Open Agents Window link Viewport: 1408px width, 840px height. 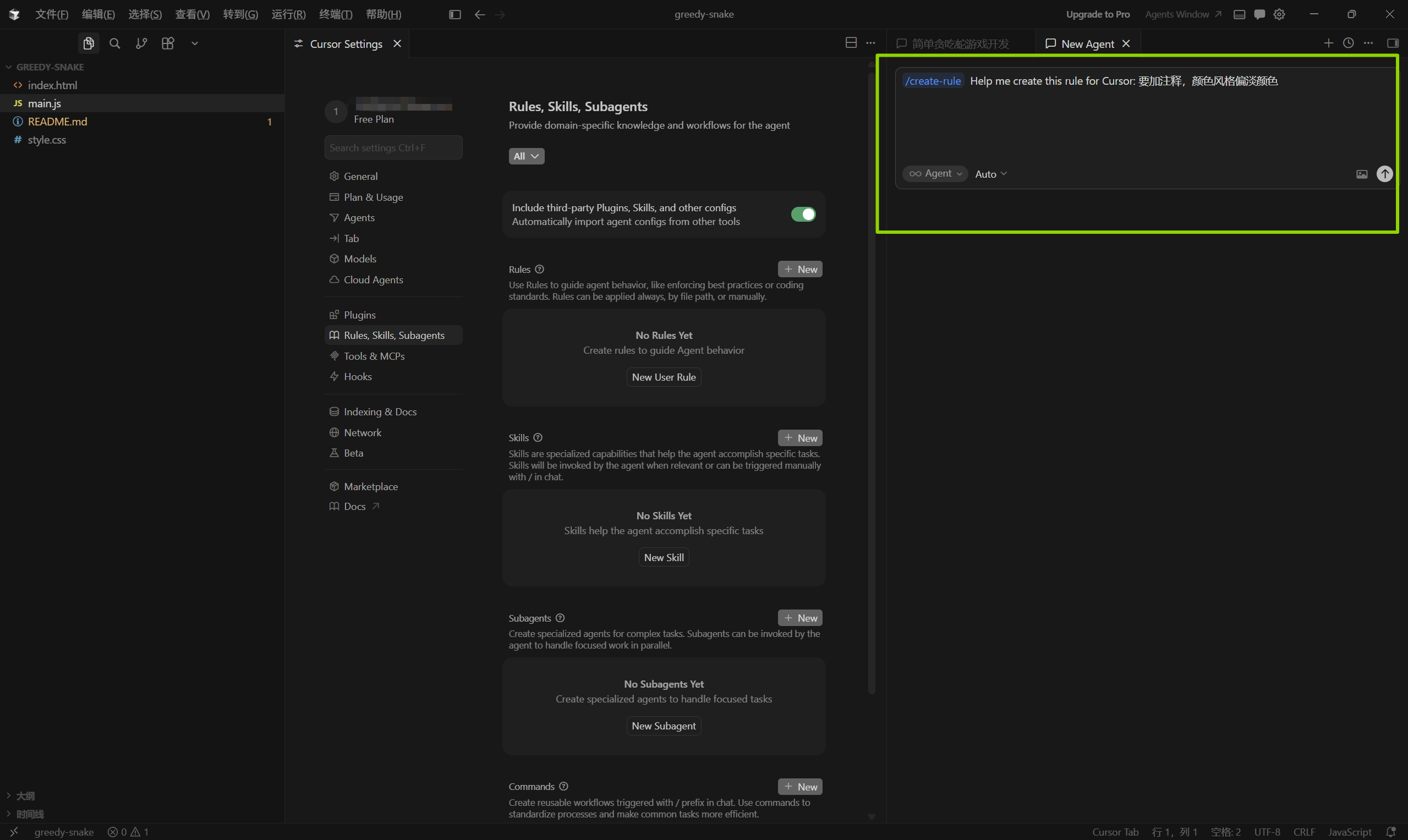click(x=1182, y=14)
